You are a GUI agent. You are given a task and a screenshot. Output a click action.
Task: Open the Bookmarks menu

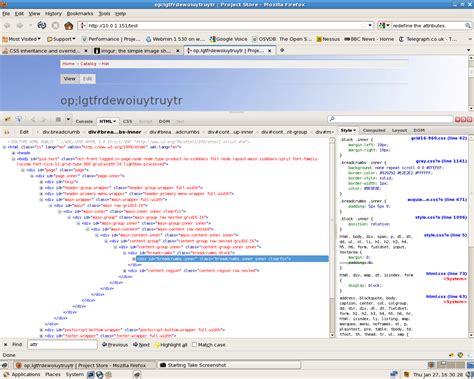click(80, 14)
